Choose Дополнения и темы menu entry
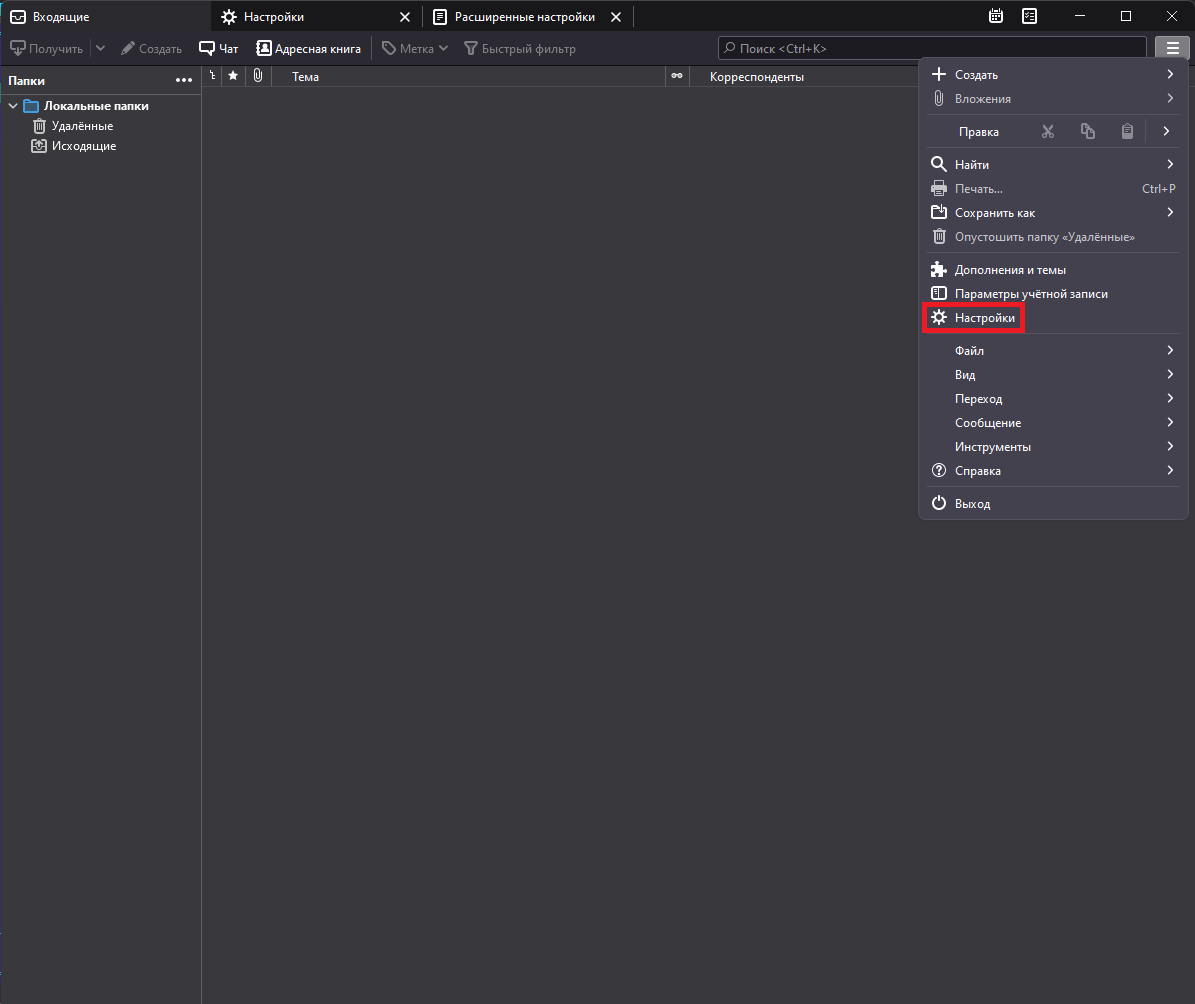Viewport: 1195px width, 1004px height. 1009,270
